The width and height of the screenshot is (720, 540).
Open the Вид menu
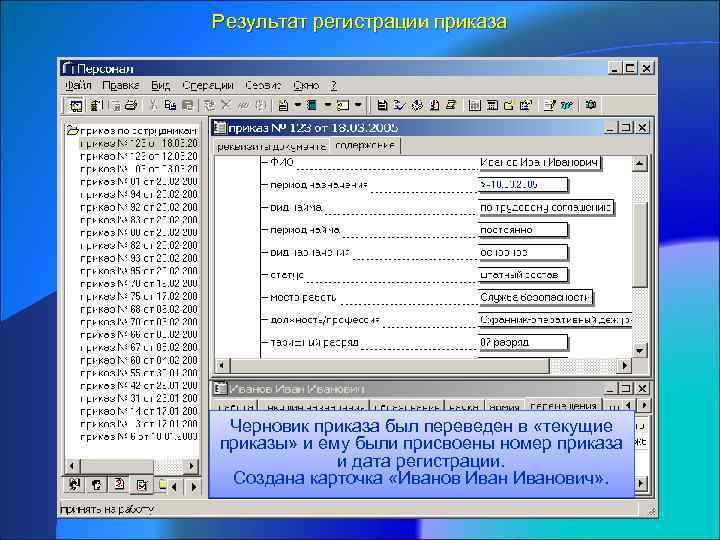click(161, 85)
